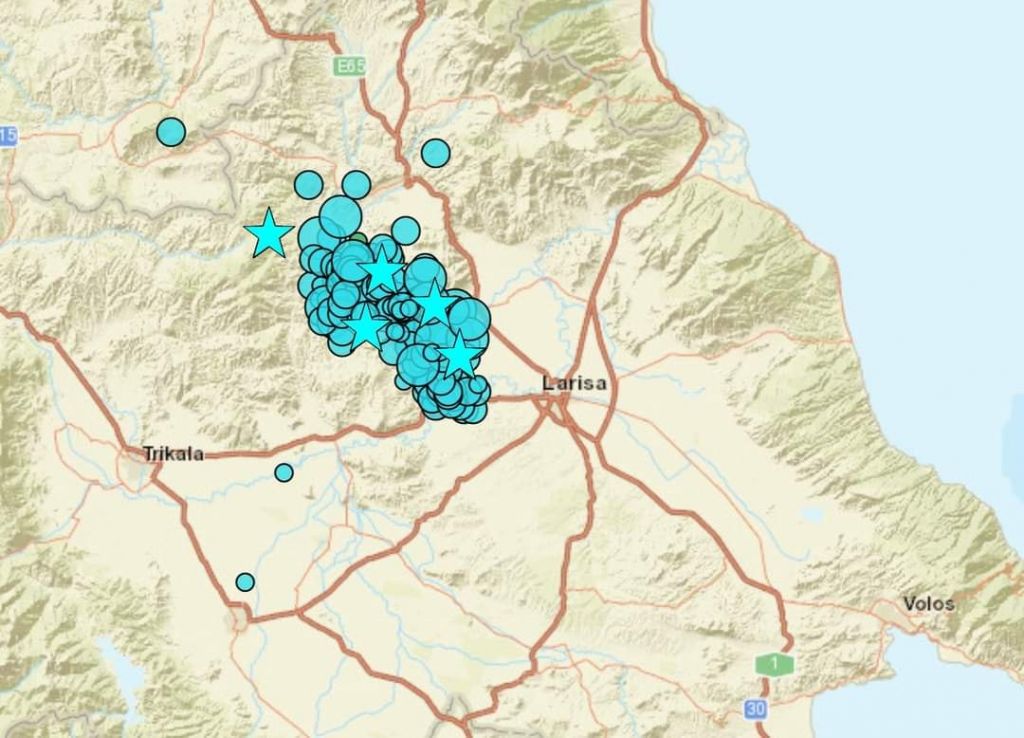
Task: Click the Volos city label
Action: 928,604
